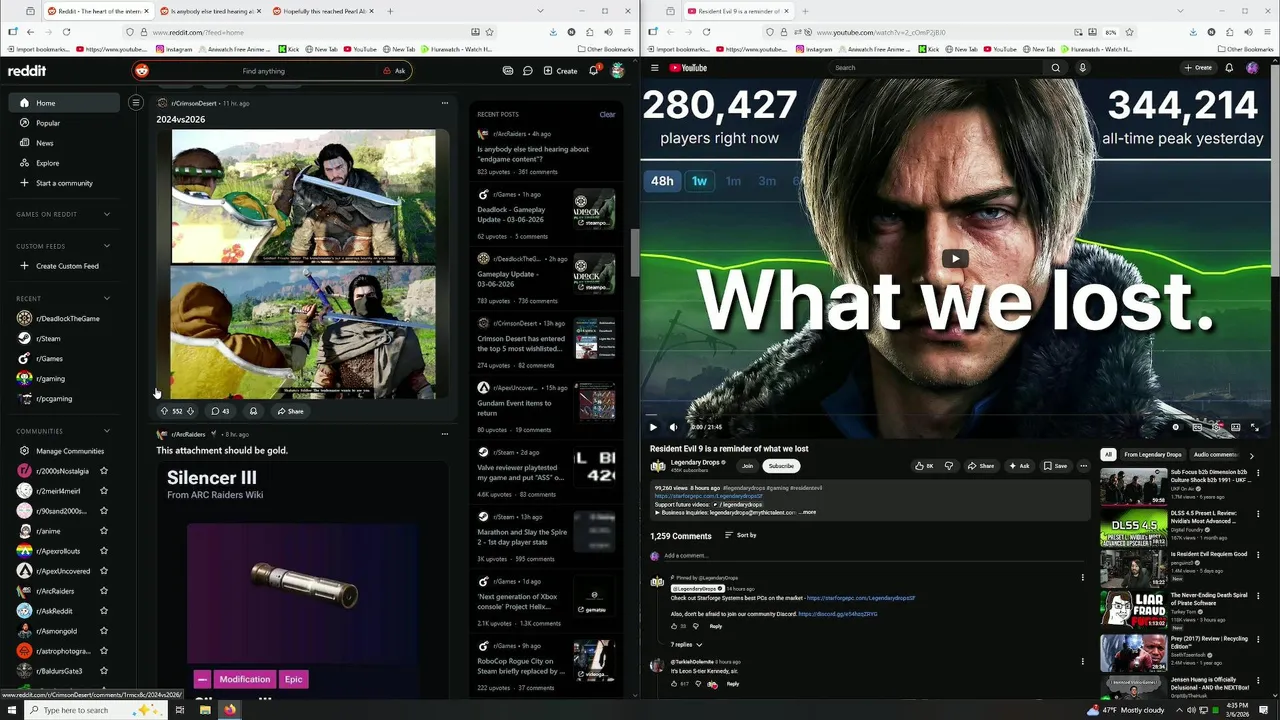The image size is (1280, 720).
Task: Open Reddit notifications bell
Action: (x=593, y=71)
